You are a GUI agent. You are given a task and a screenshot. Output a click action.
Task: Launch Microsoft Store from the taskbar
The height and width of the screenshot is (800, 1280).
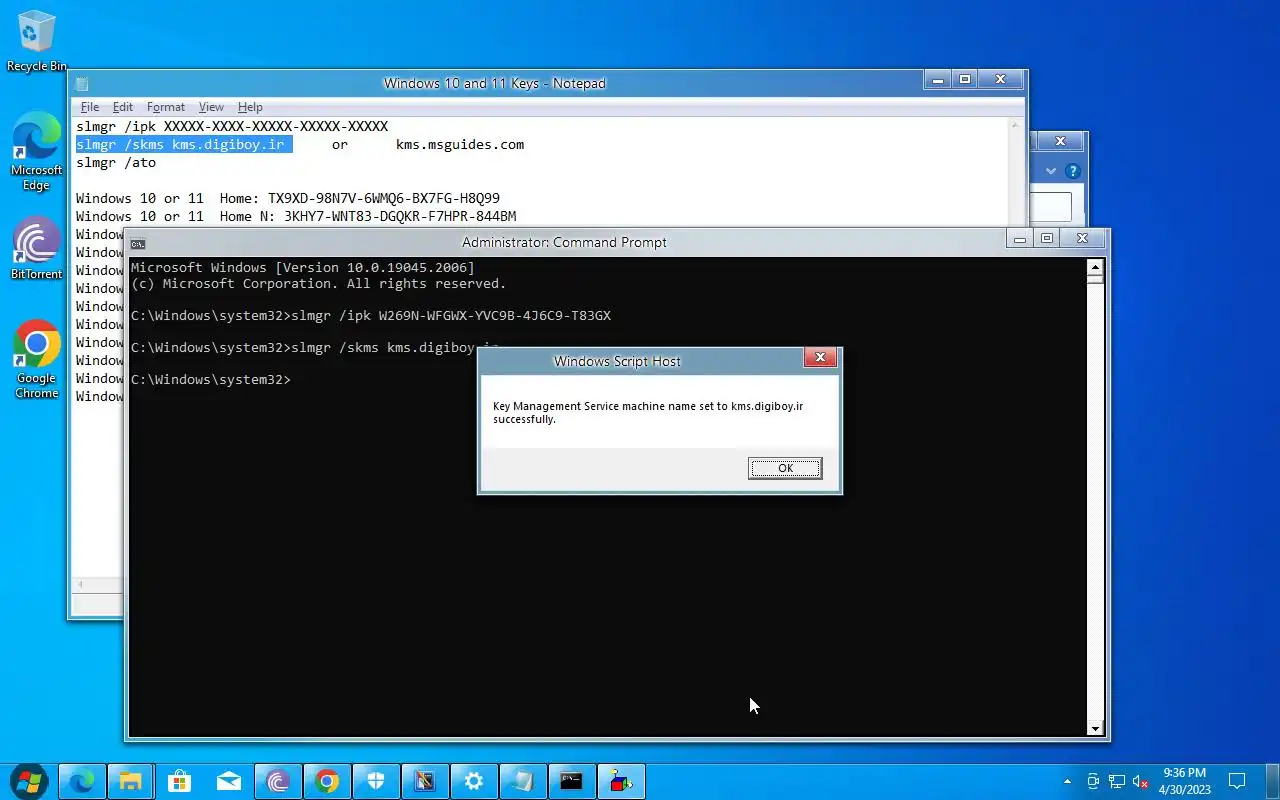pyautogui.click(x=180, y=781)
